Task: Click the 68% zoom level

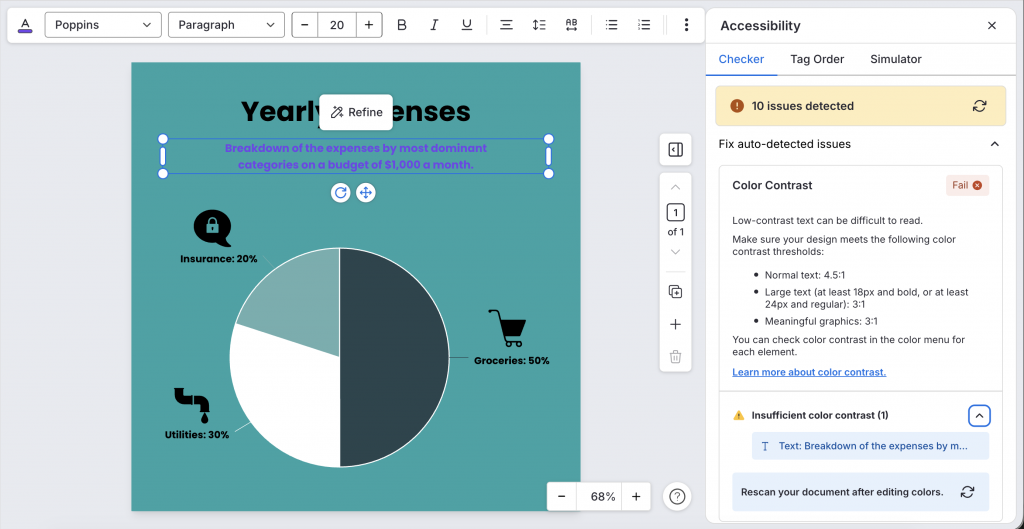Action: click(x=603, y=496)
